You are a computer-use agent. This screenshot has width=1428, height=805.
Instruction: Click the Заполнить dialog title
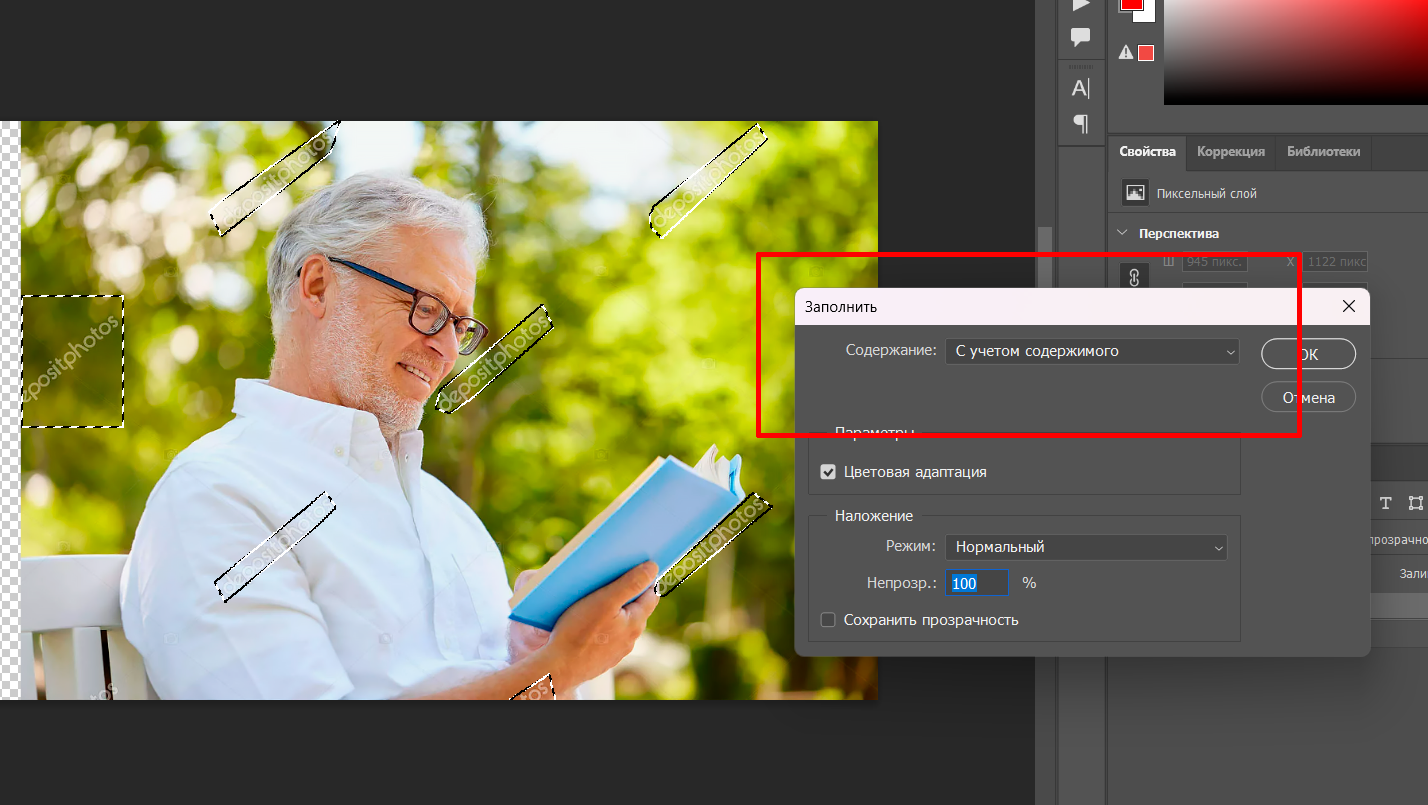(x=841, y=307)
